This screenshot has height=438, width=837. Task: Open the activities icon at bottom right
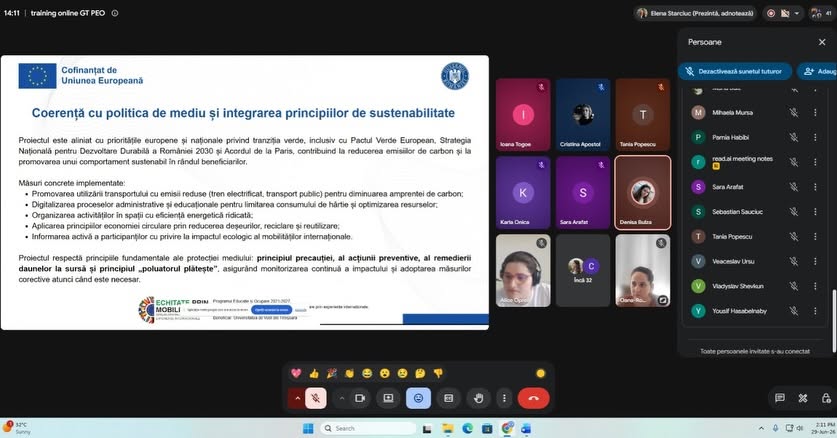(x=803, y=398)
